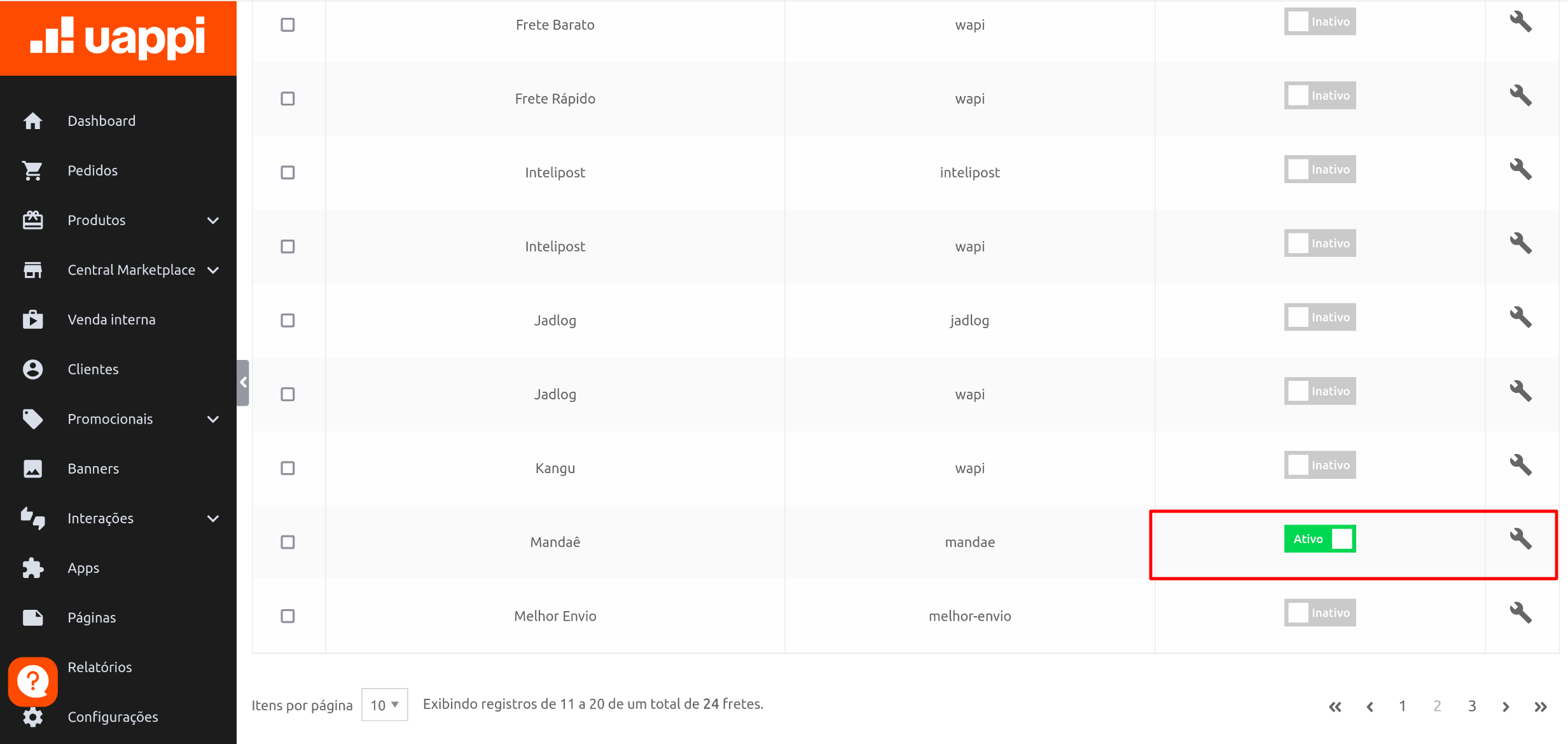Go to the last page of results
The image size is (1568, 744).
pos(1540,706)
